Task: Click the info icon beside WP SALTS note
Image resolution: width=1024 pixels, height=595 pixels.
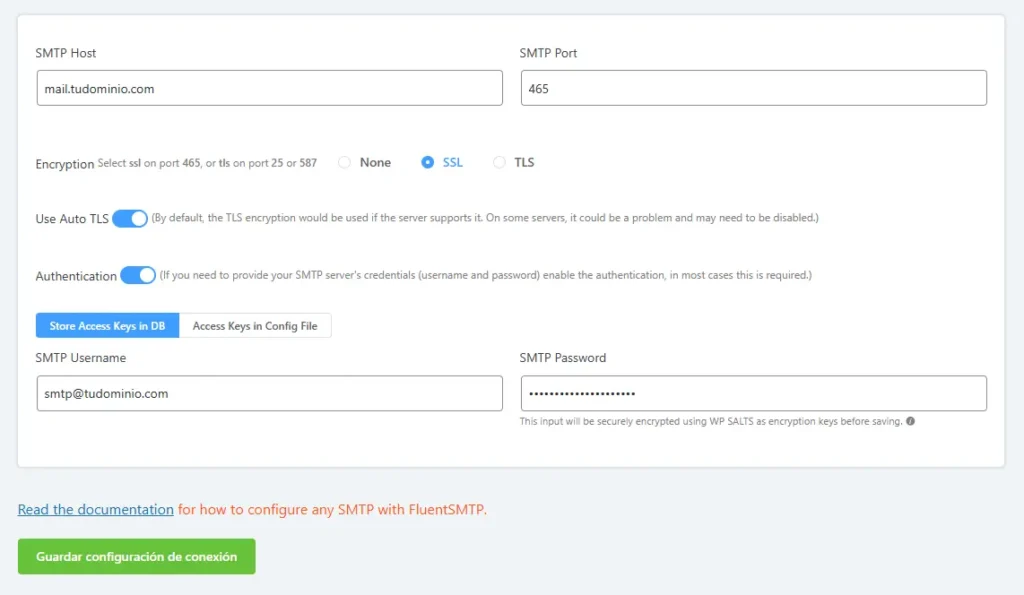Action: click(x=910, y=421)
